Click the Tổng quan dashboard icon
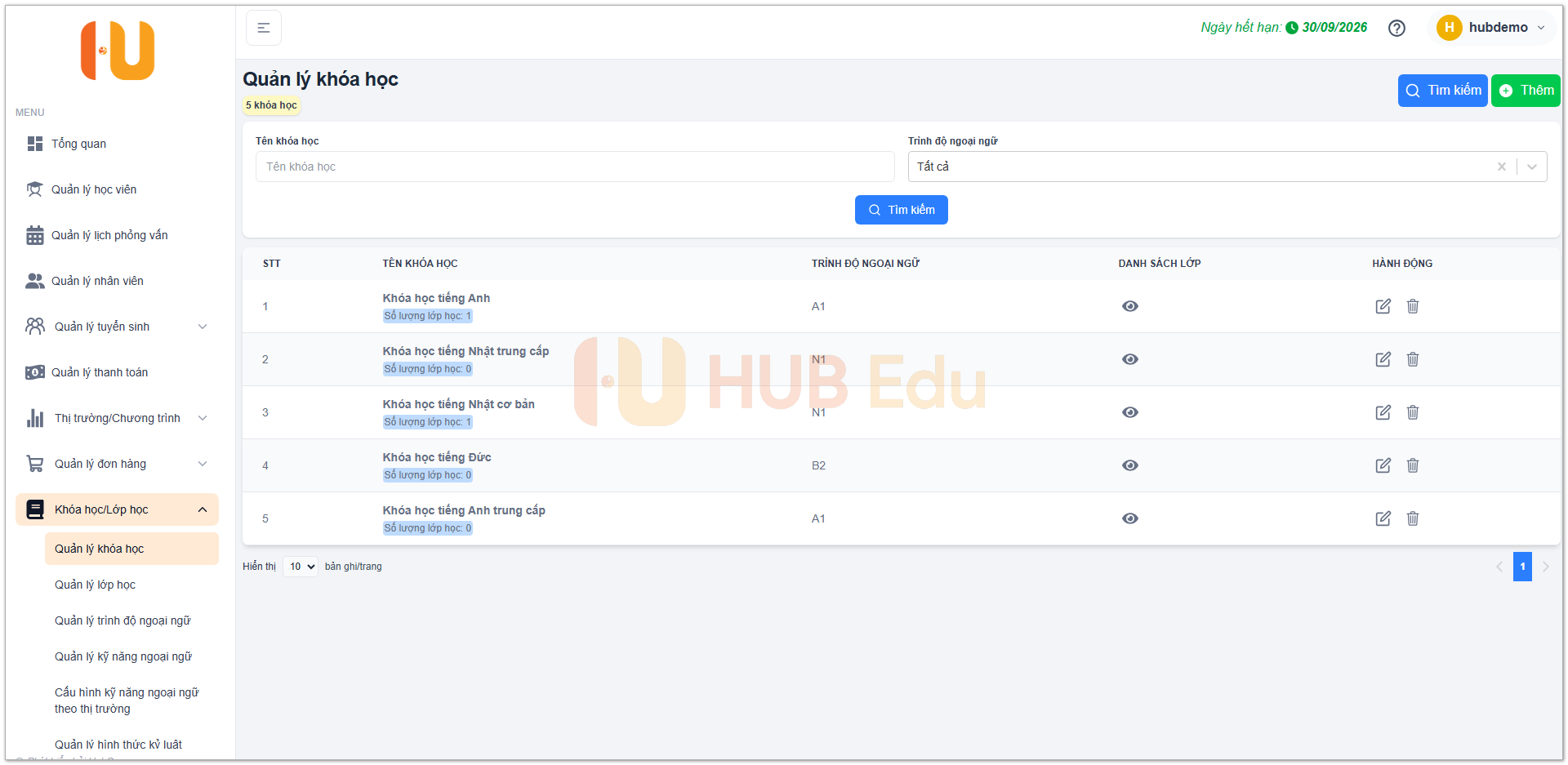Image resolution: width=1568 pixels, height=765 pixels. pyautogui.click(x=35, y=144)
